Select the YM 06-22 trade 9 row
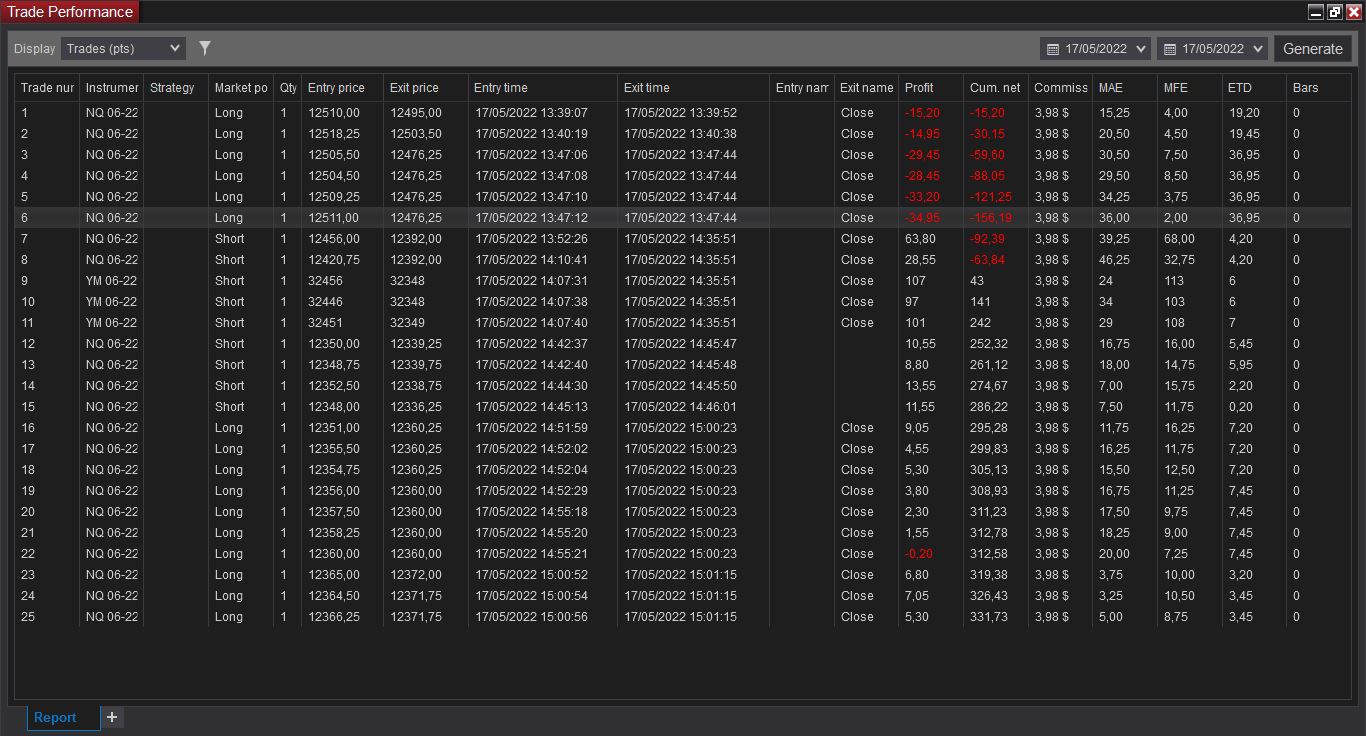 coord(400,281)
